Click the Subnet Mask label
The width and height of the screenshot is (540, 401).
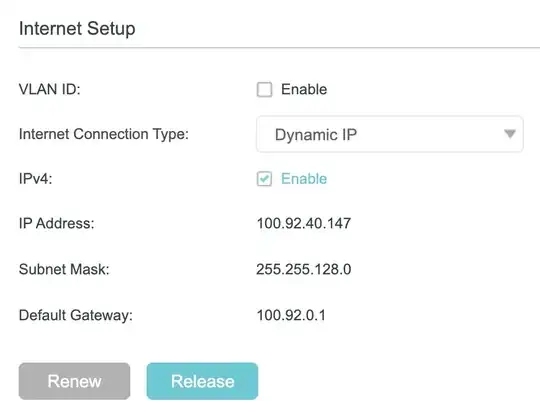point(64,269)
